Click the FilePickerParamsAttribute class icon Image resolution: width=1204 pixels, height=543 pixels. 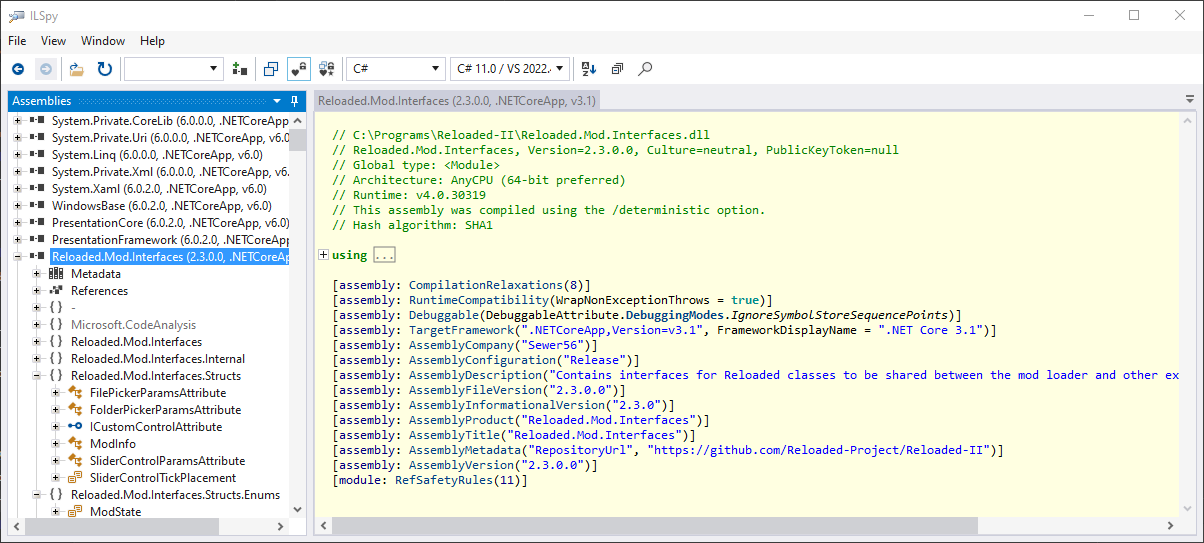click(x=76, y=393)
